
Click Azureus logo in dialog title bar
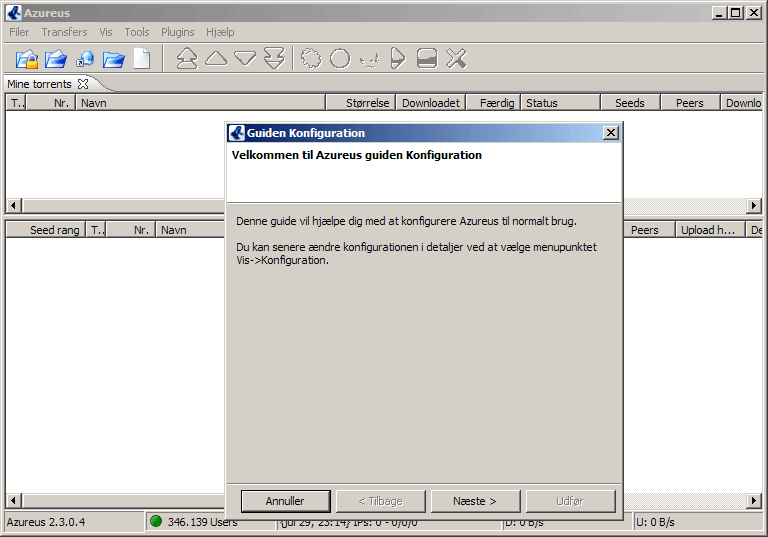(x=237, y=133)
